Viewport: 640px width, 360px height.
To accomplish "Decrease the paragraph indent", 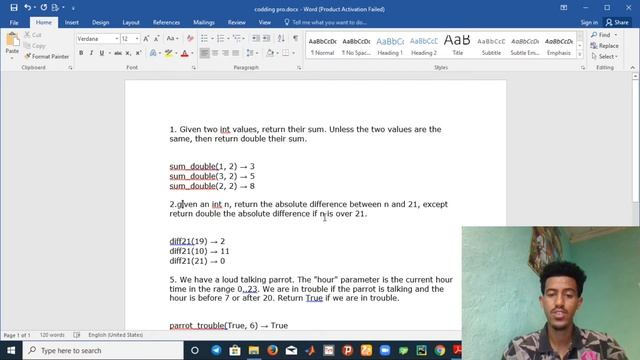I will point(256,39).
